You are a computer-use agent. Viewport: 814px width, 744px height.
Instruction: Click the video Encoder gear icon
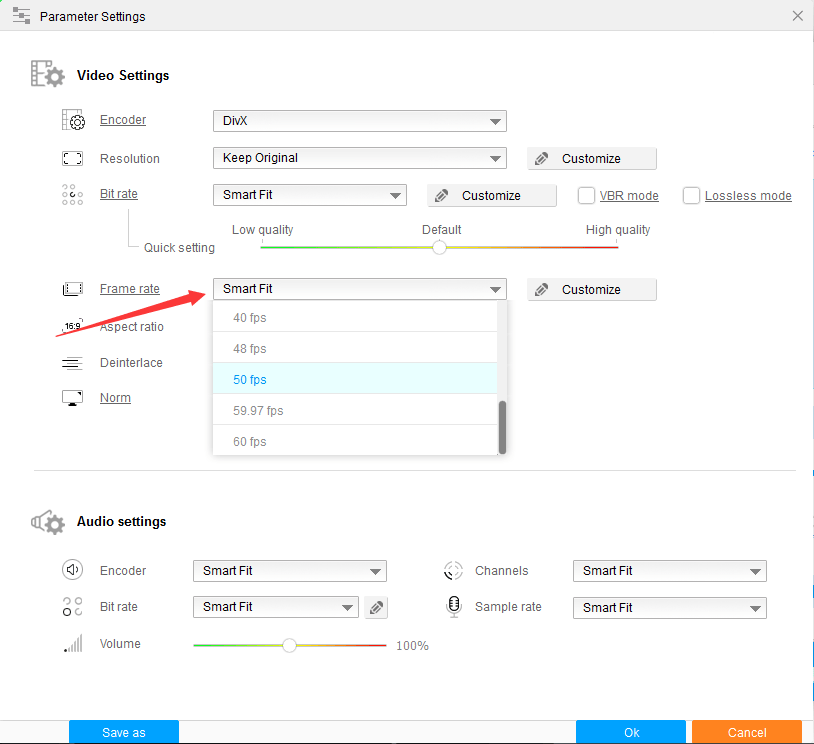click(73, 120)
